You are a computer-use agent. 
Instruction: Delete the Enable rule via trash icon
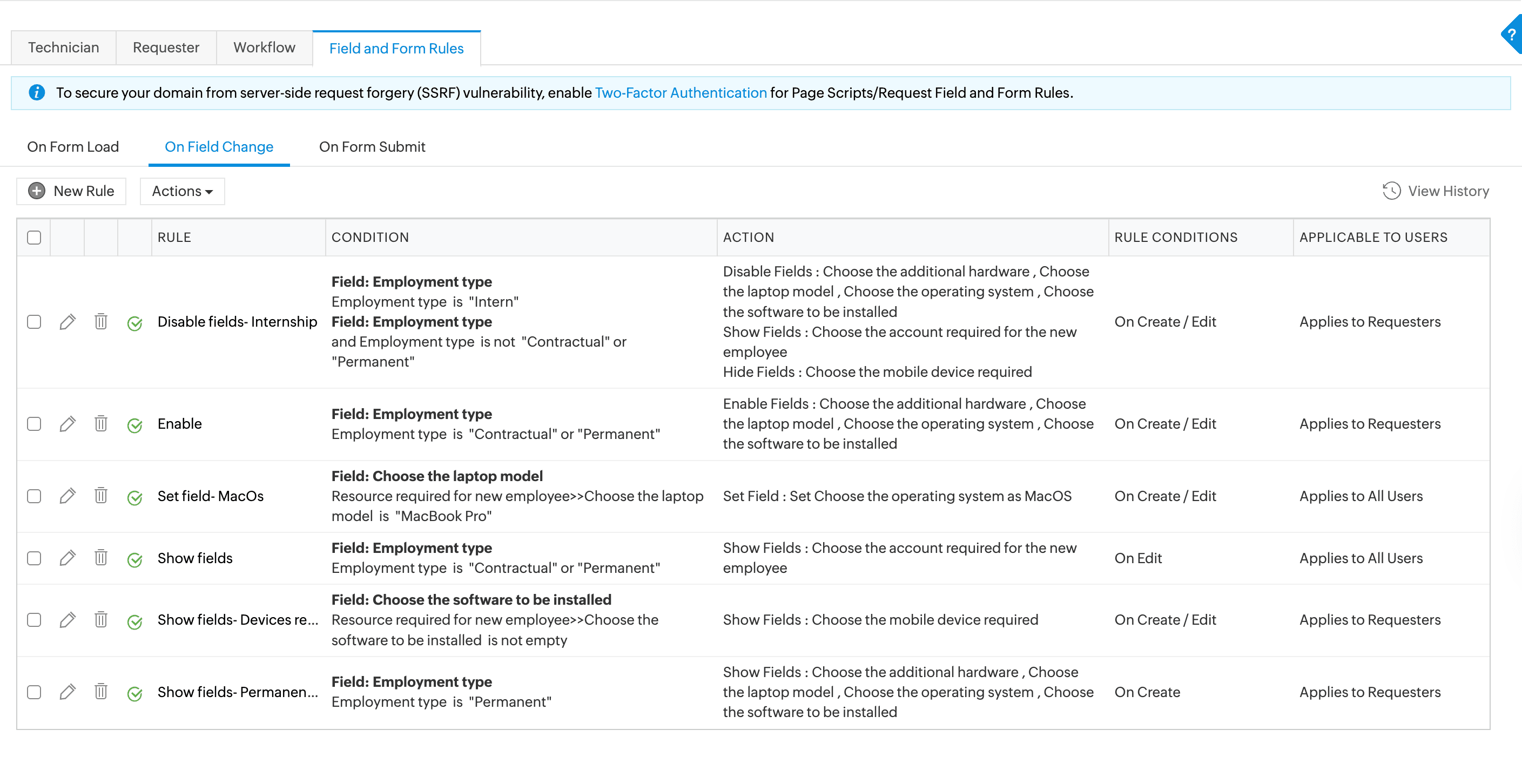(101, 424)
